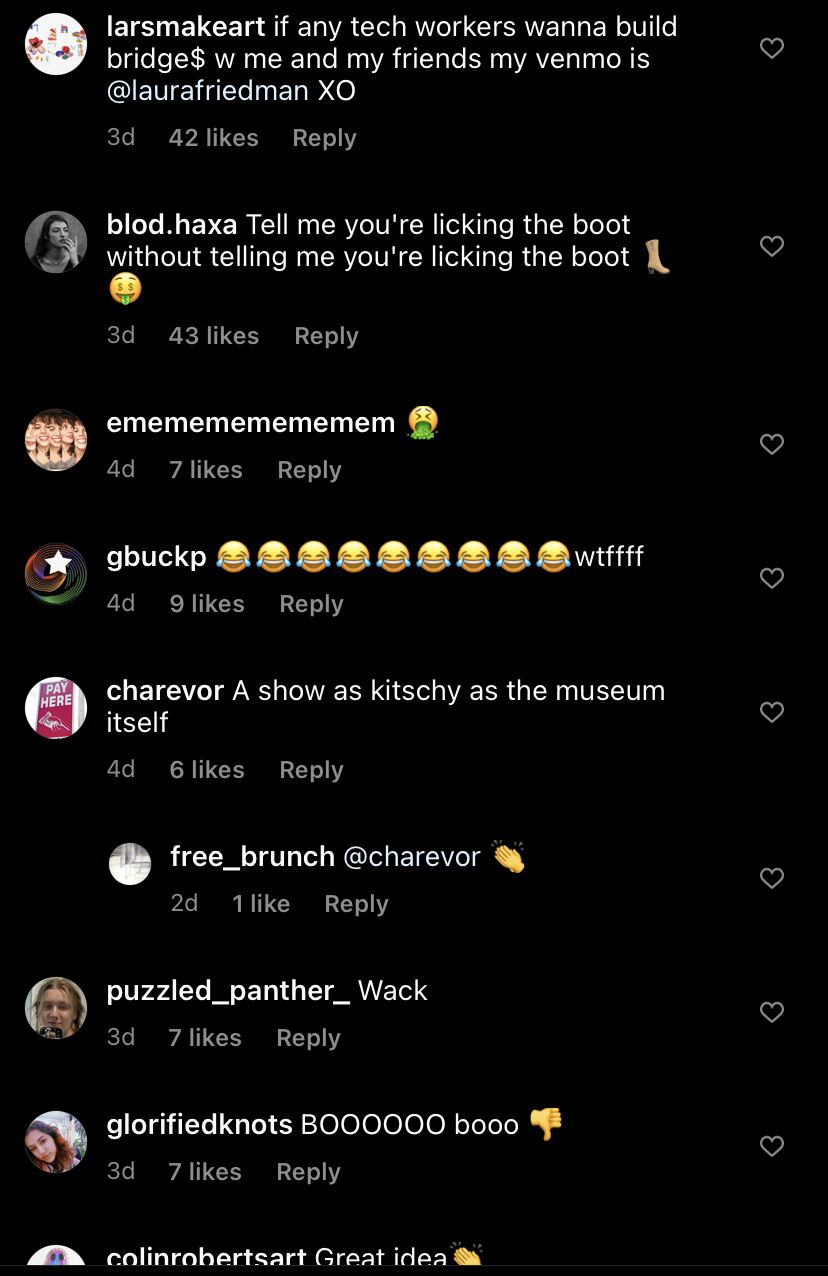Like puzzled_panther_'s Wack comment
The width and height of the screenshot is (828, 1276).
[772, 1012]
